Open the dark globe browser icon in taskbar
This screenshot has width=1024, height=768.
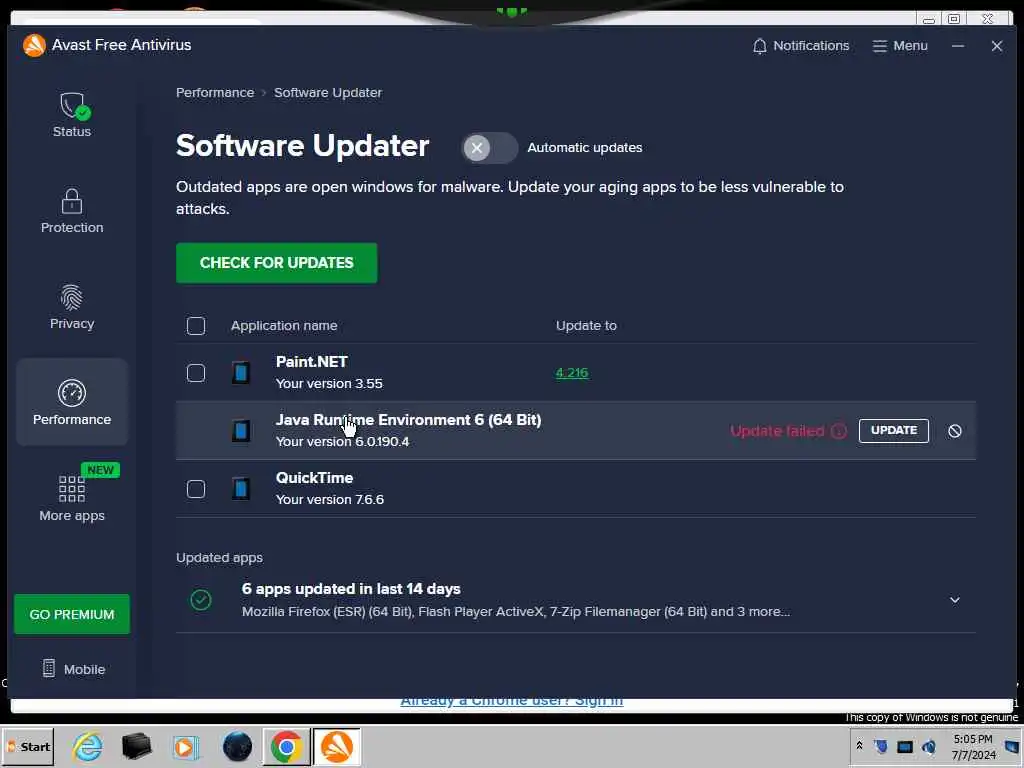(x=236, y=746)
